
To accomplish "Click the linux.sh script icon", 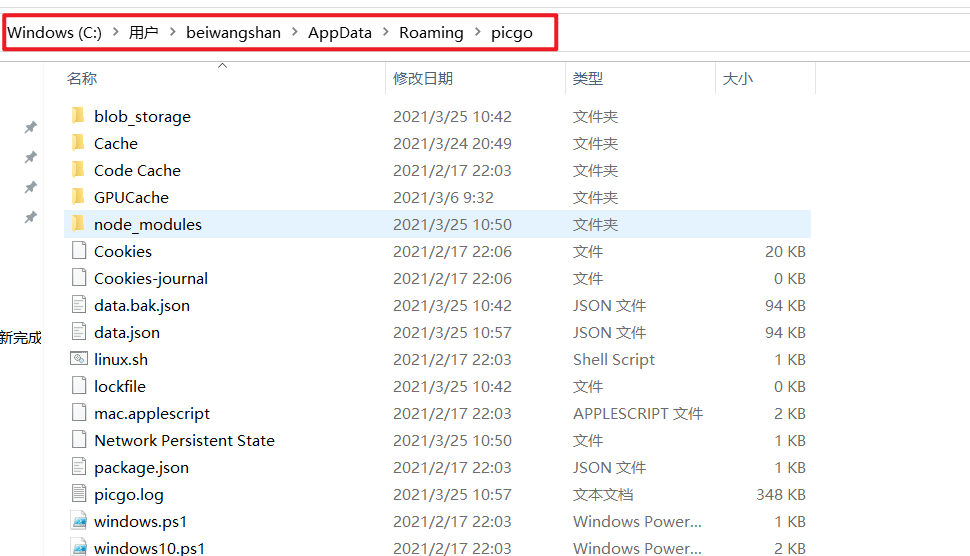I will click(79, 359).
